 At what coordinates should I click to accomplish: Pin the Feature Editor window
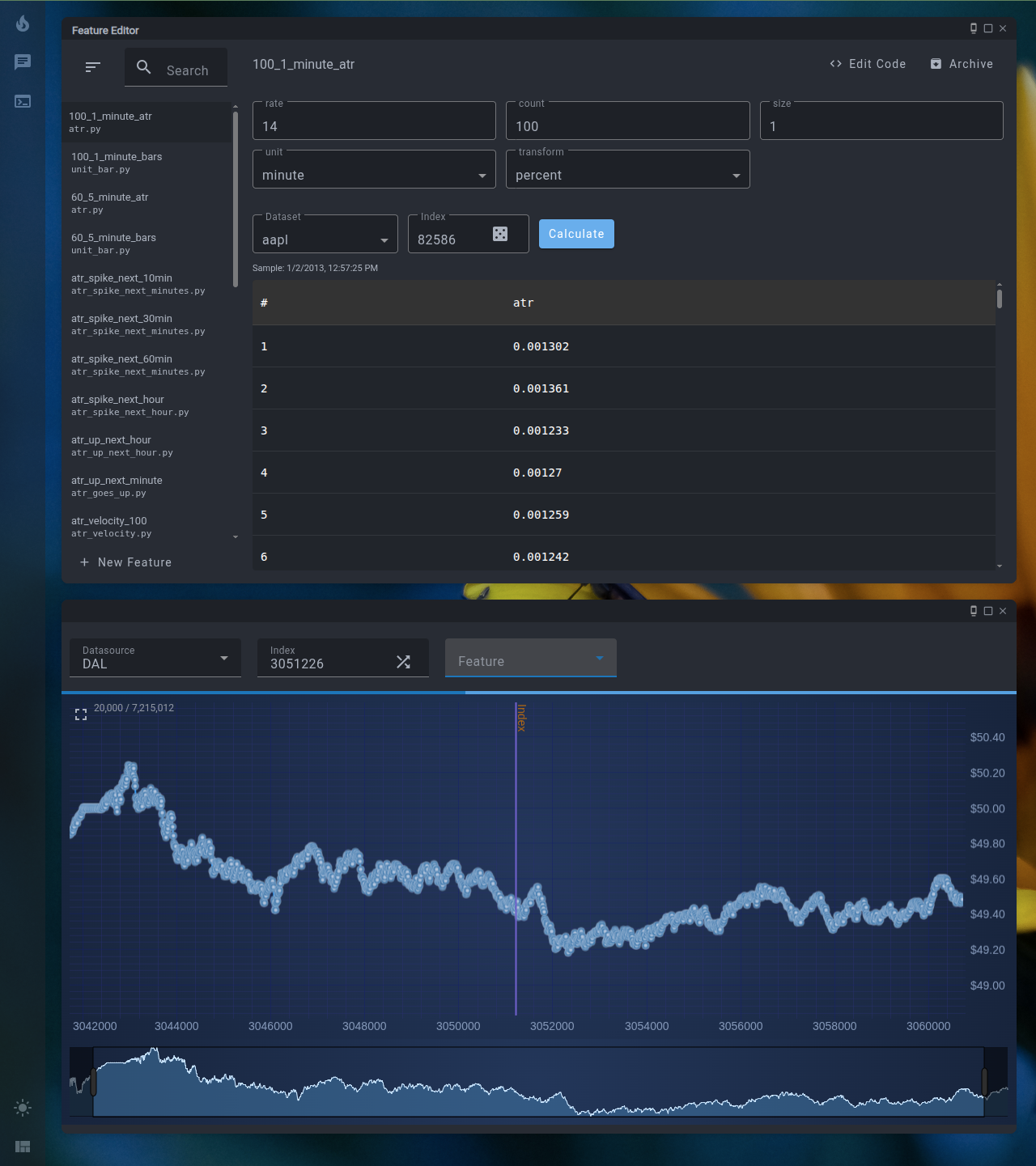click(974, 28)
